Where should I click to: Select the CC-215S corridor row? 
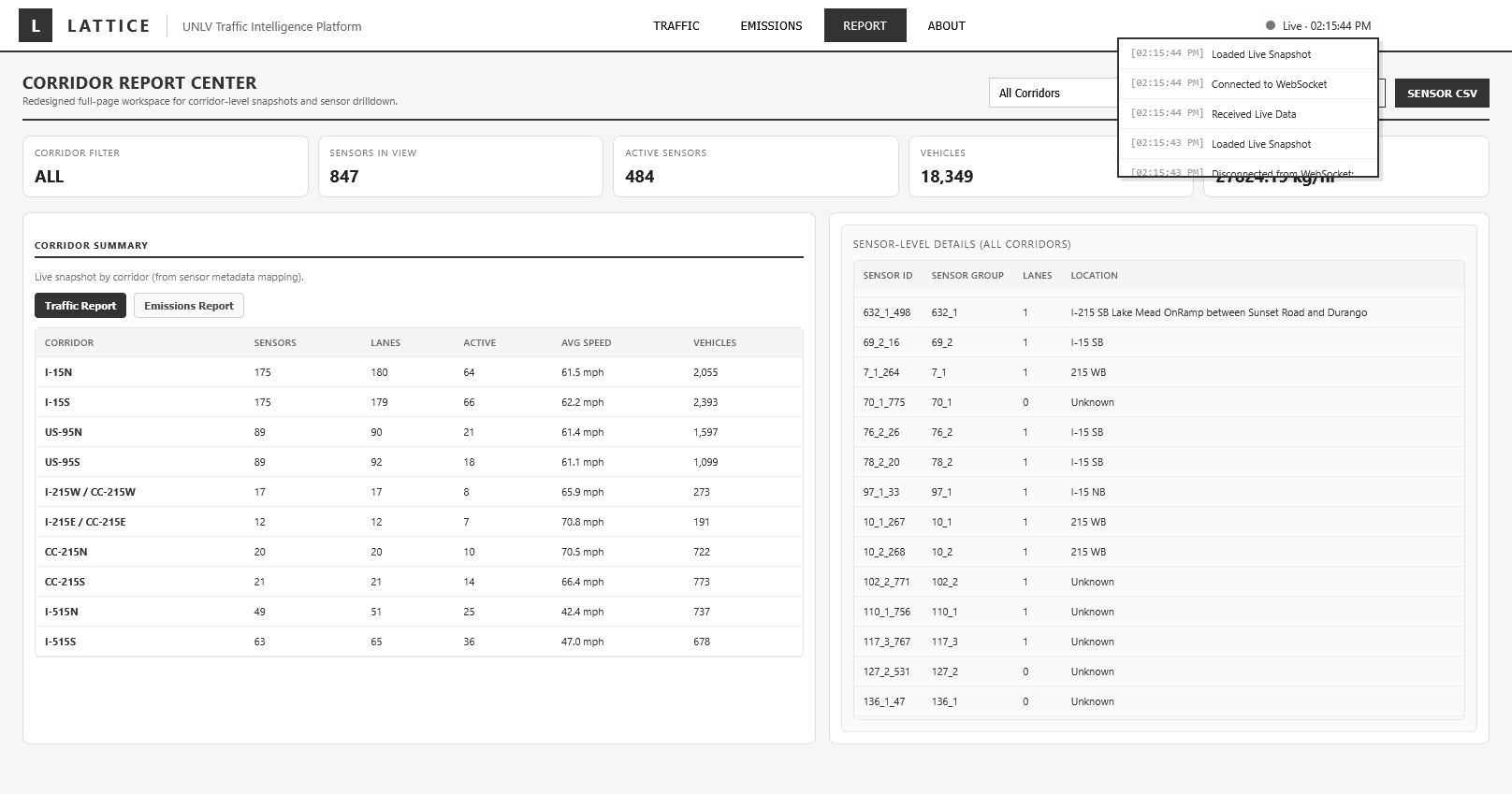(418, 582)
